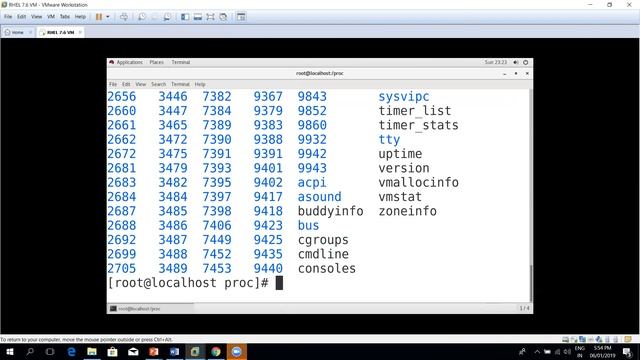This screenshot has width=640, height=360.
Task: Click the workspace switcher showing 1/4
Action: pyautogui.click(x=524, y=308)
